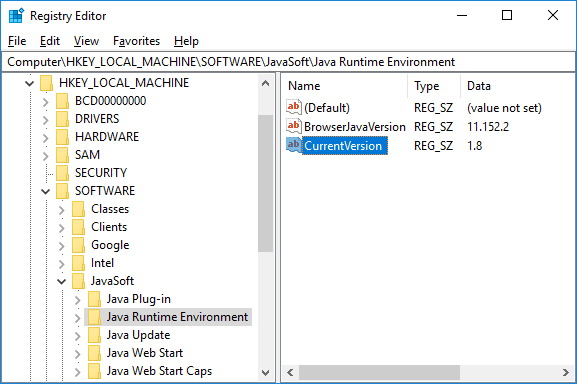
Task: Collapse the JavaSoft key
Action: 61,282
